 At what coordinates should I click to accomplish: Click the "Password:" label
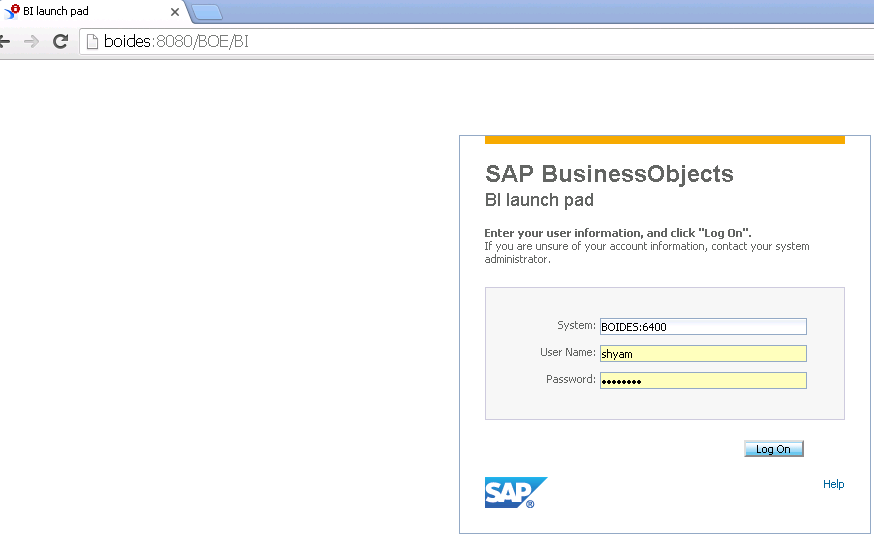coord(571,379)
